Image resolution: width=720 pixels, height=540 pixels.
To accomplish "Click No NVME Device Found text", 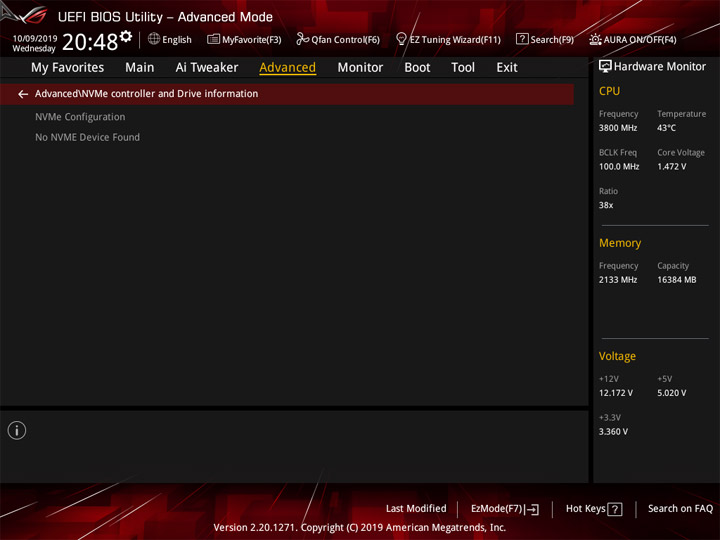I will click(x=87, y=137).
